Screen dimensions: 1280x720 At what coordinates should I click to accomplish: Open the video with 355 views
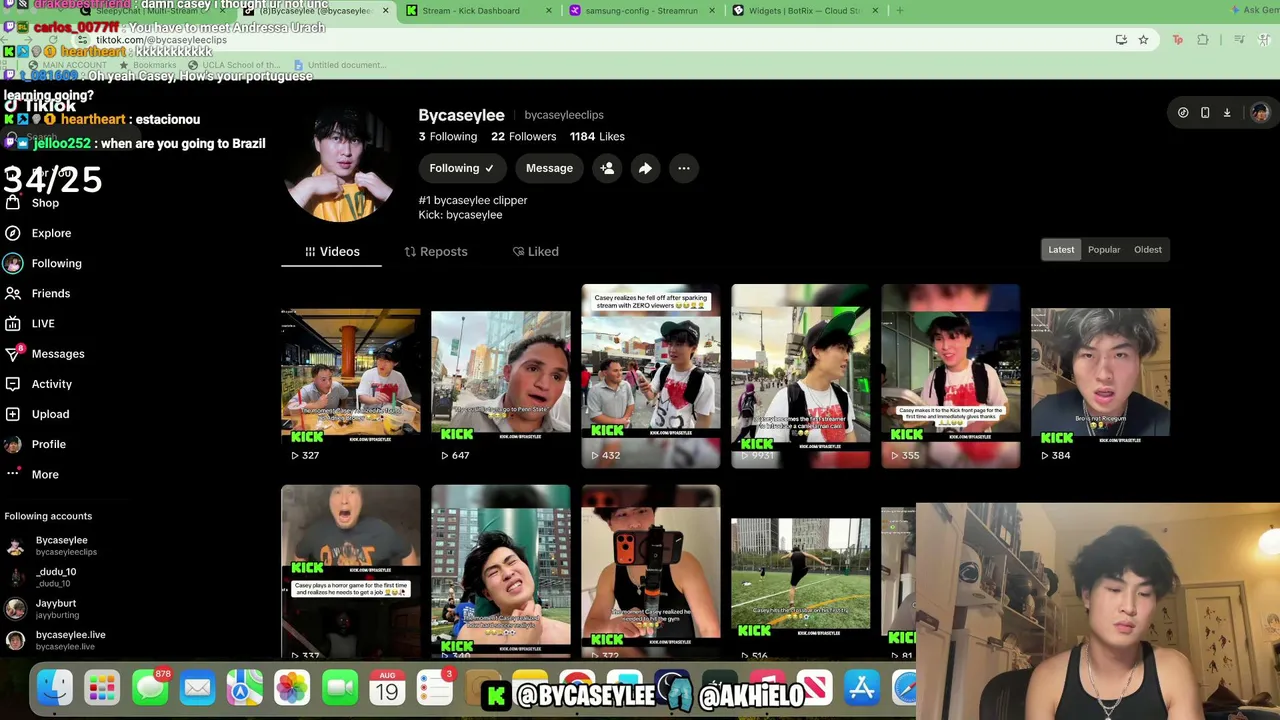[951, 376]
